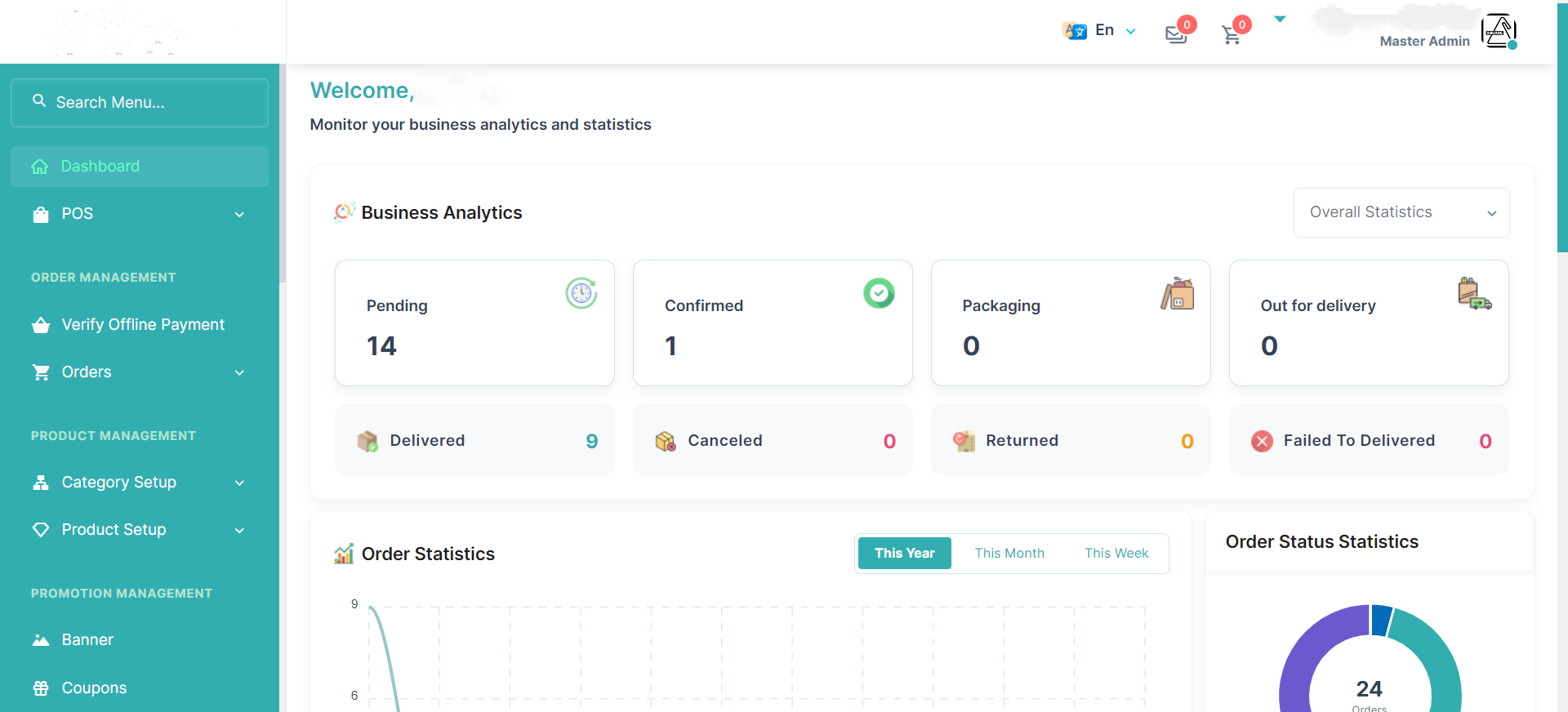Open the shopping cart icon in header
Viewport: 1568px width, 712px height.
pos(1232,34)
